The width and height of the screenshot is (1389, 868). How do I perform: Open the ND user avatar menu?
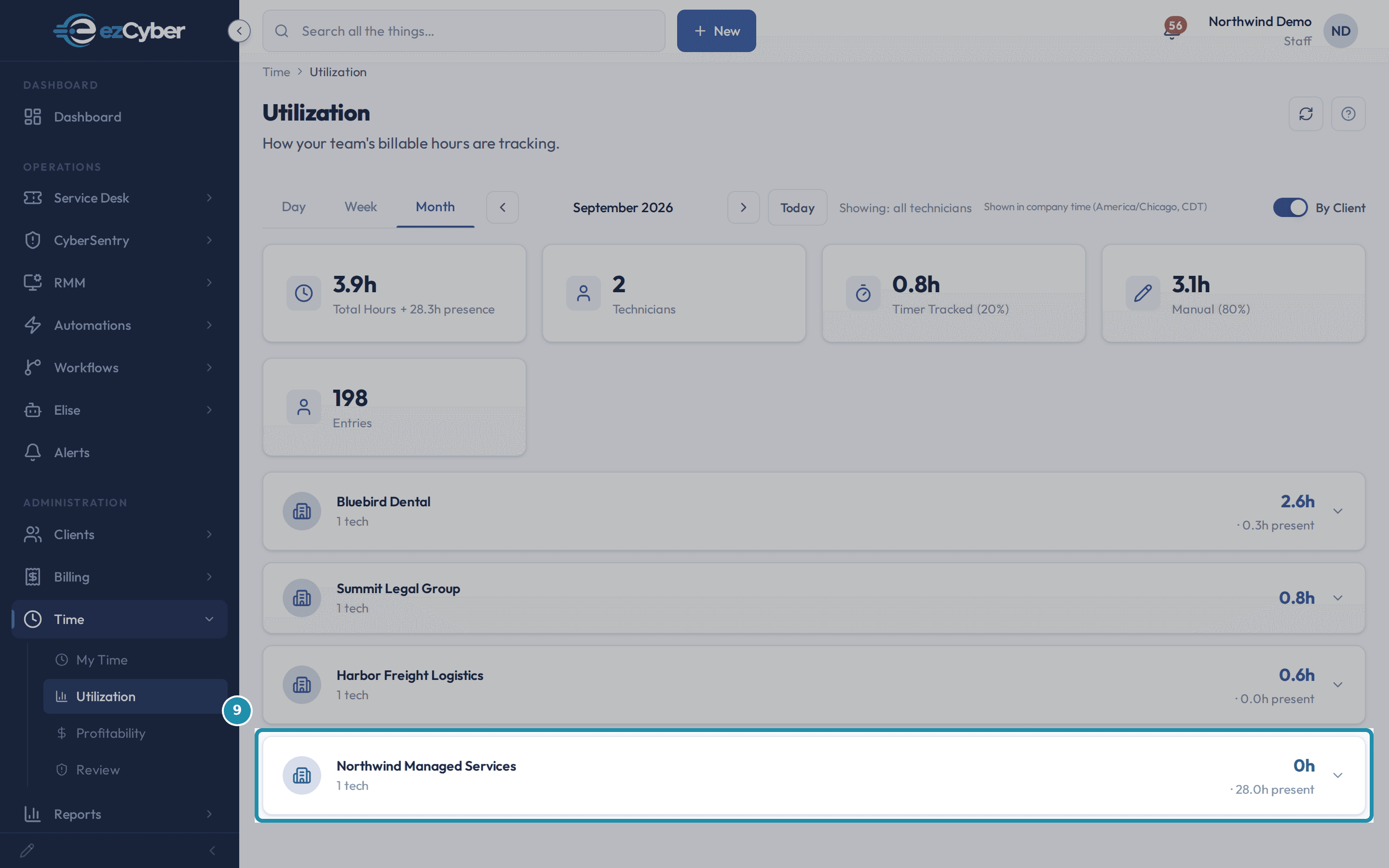[1340, 31]
